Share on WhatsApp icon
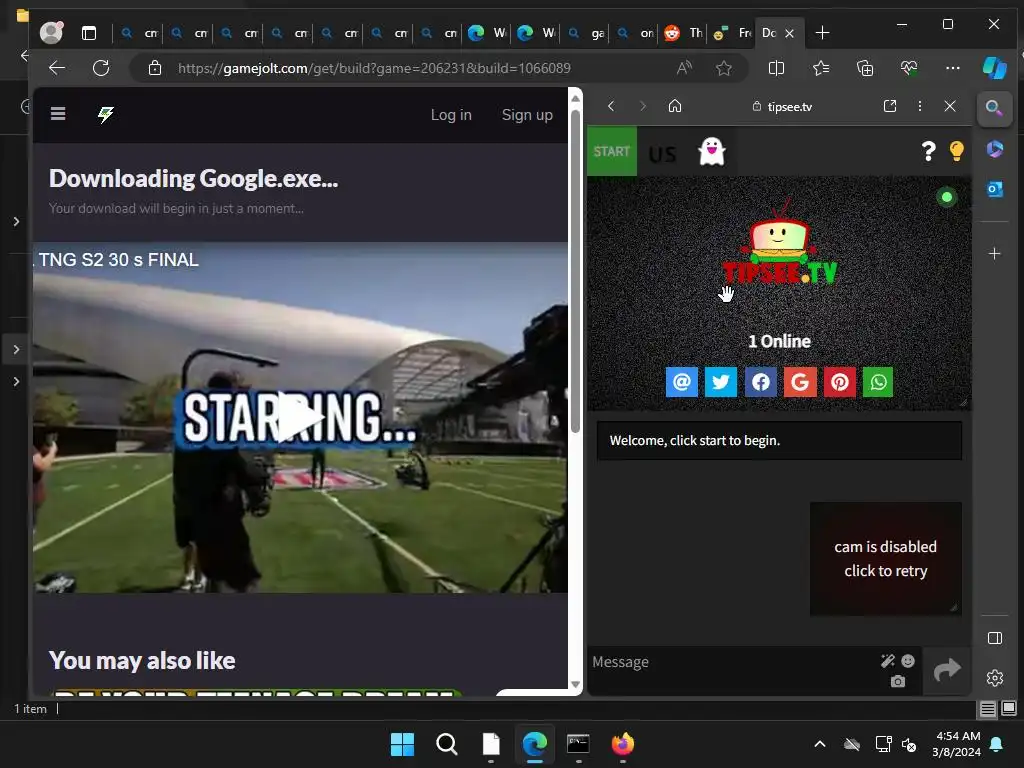 [878, 381]
